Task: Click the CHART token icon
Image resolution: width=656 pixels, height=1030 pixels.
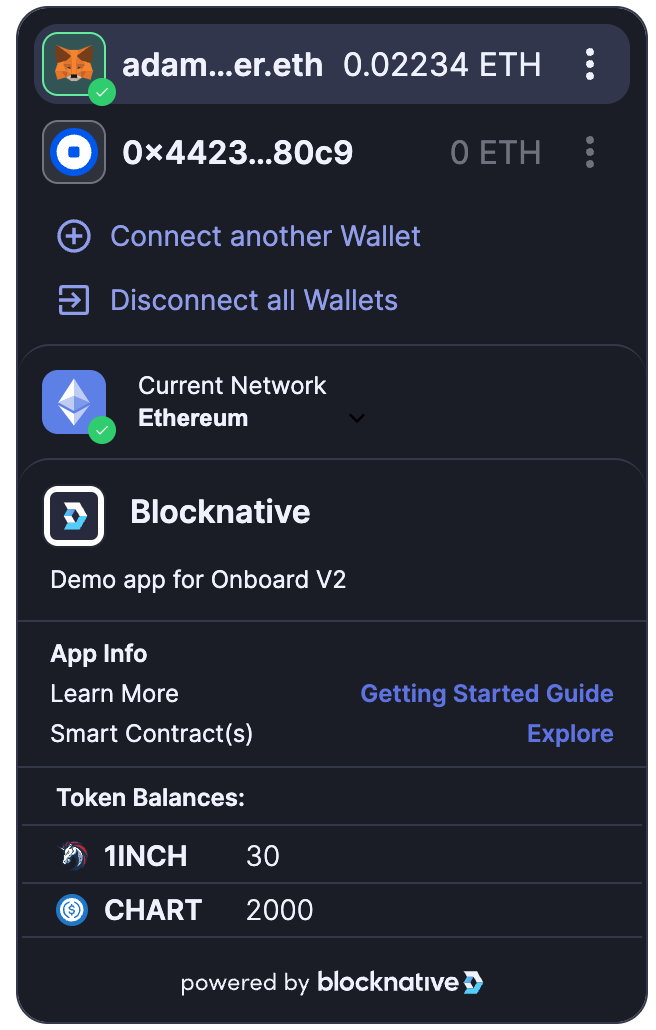Action: 72,910
